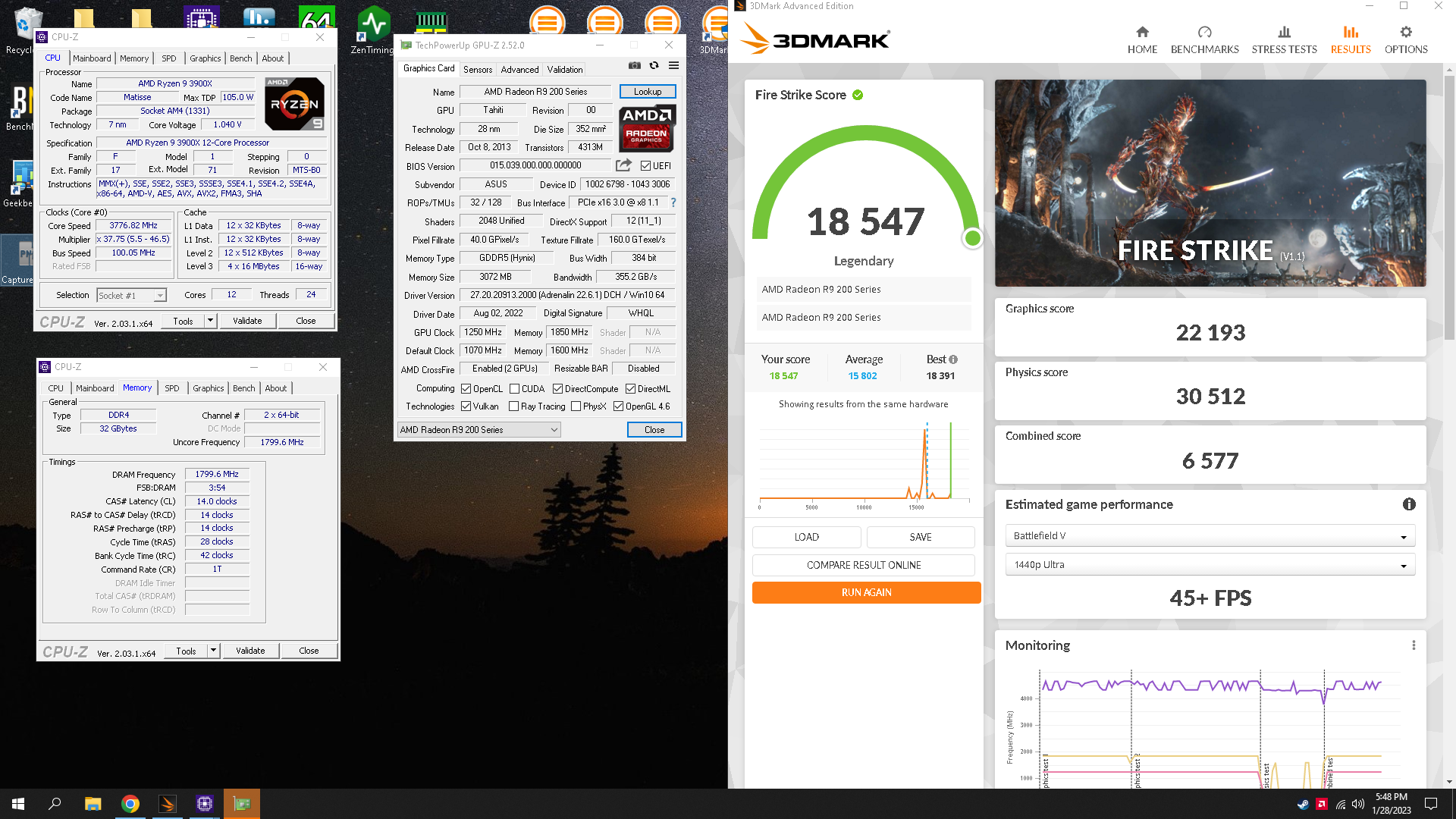
Task: Expand the Tools arrow in Memory CPU-Z window
Action: (x=214, y=651)
